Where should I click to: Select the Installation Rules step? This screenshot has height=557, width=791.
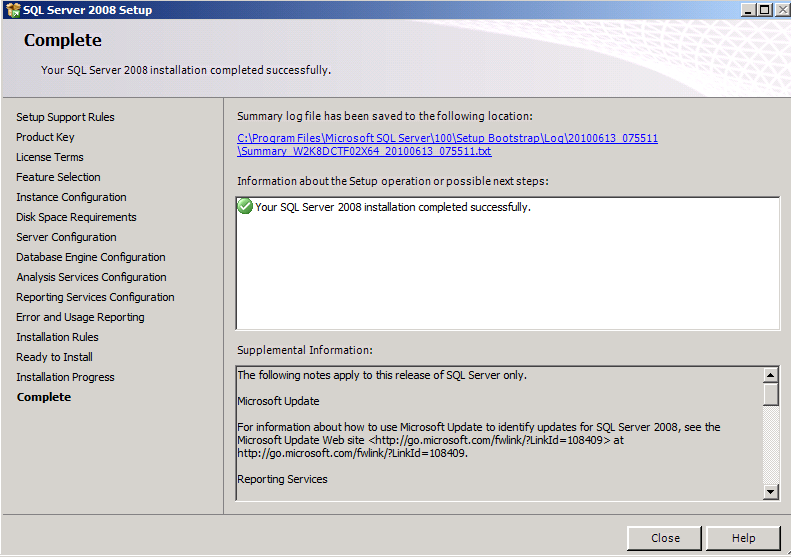[57, 337]
